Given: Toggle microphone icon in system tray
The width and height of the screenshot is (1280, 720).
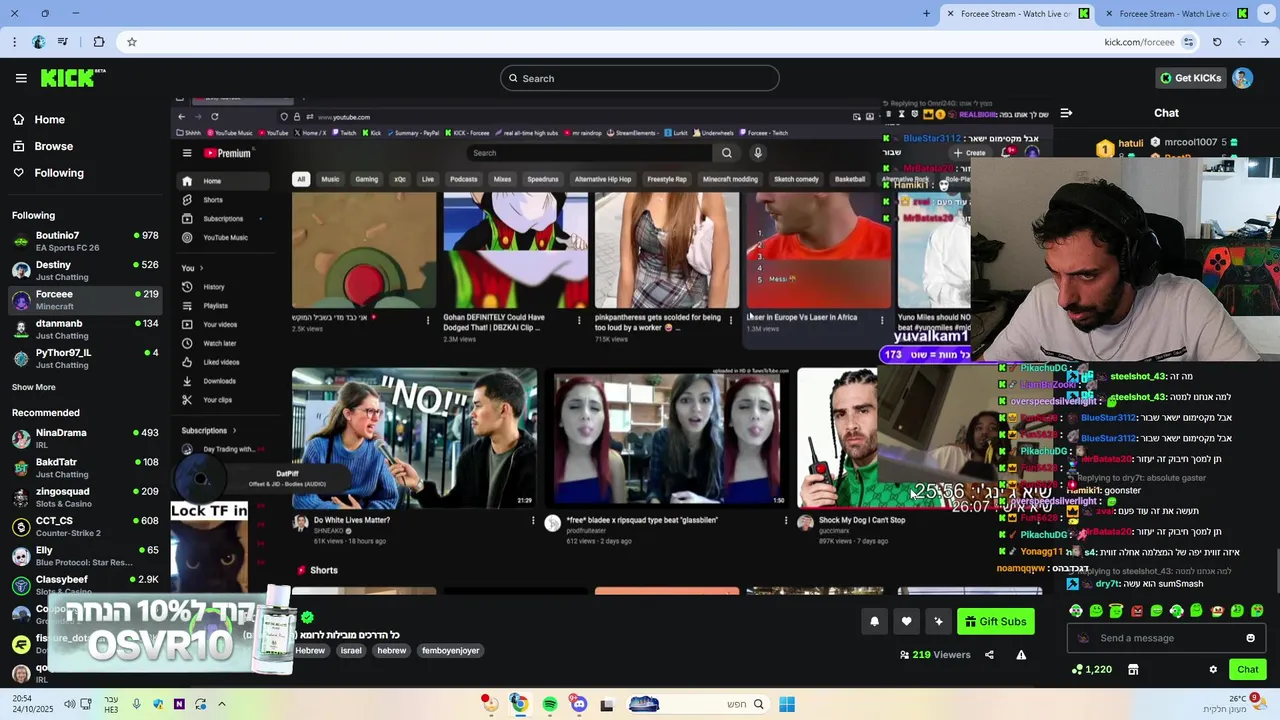Looking at the screenshot, I should (136, 704).
